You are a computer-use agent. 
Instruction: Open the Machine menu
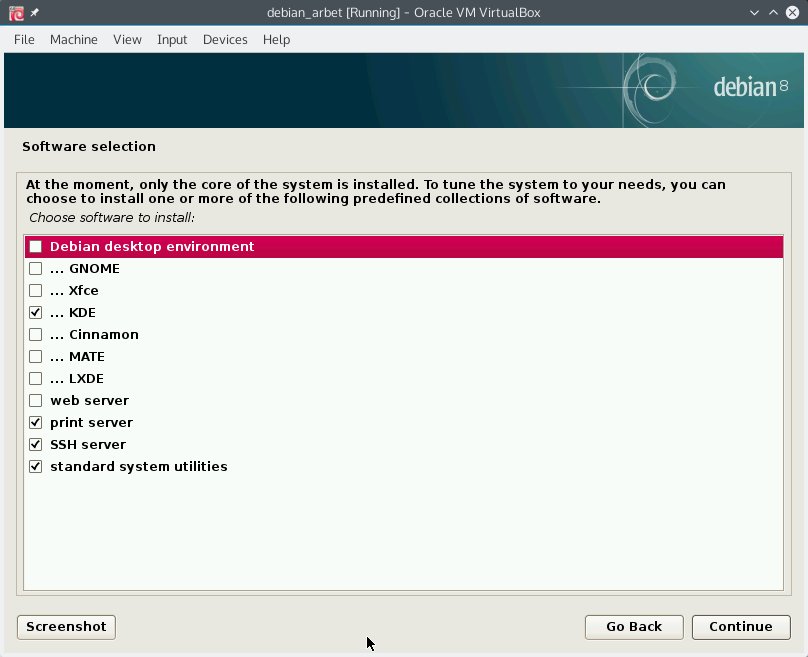(74, 40)
